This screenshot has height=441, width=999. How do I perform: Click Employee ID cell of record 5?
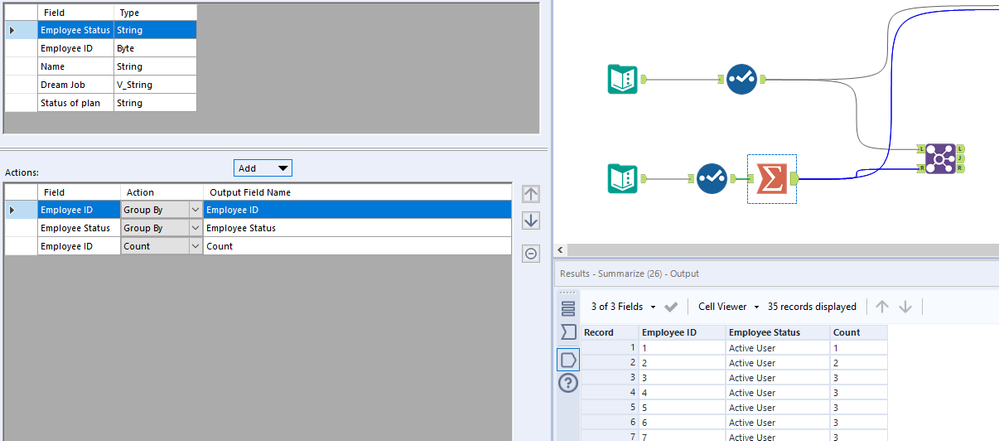tap(682, 408)
